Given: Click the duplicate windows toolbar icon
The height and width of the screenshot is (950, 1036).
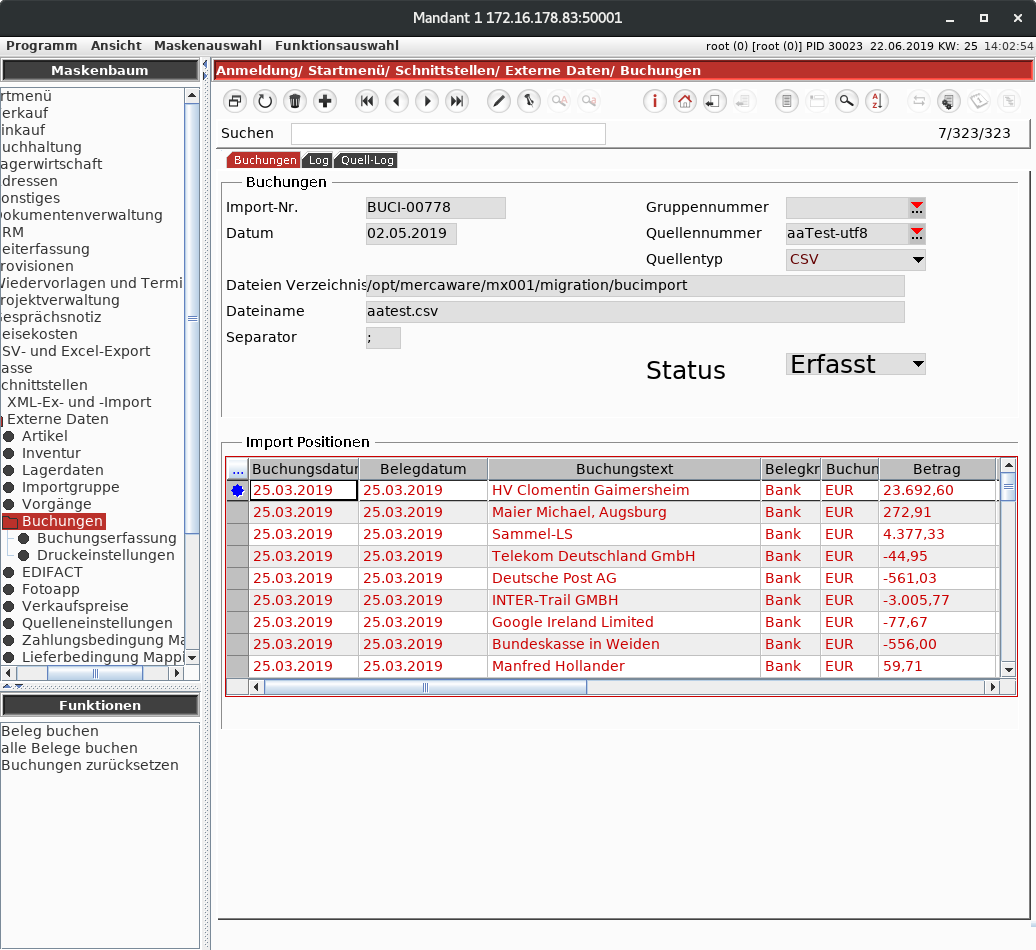Looking at the screenshot, I should [235, 101].
